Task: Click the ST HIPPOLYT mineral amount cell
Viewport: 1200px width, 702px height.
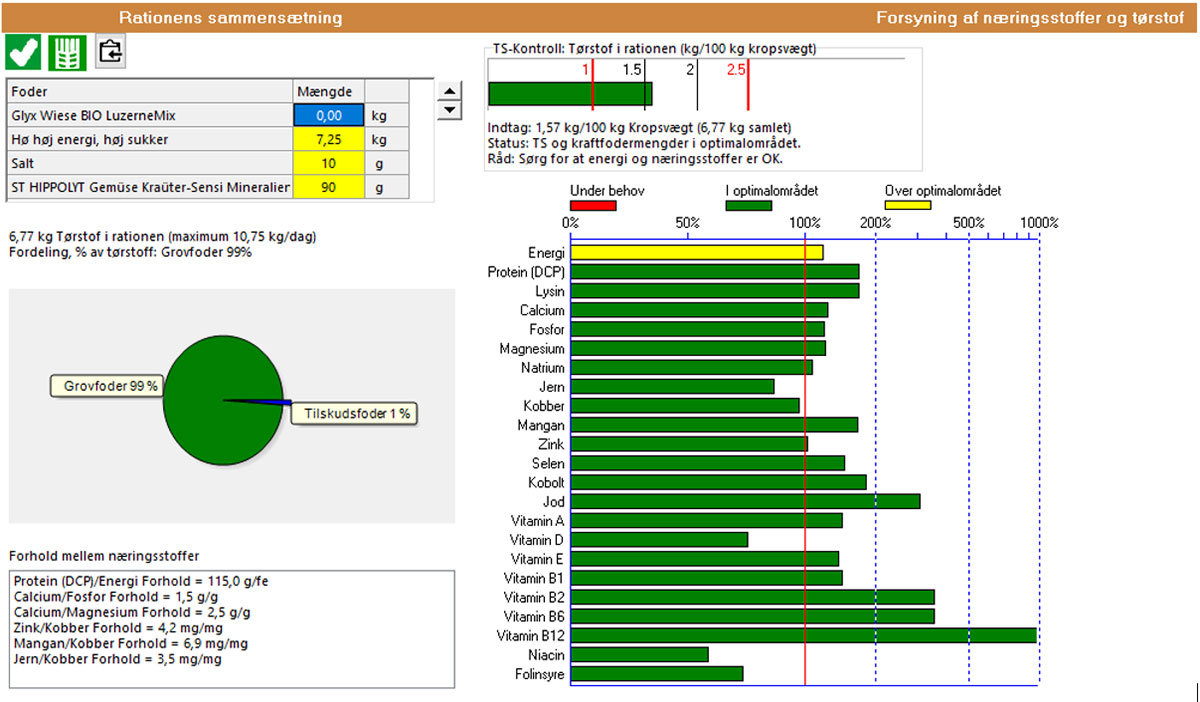Action: click(x=329, y=187)
